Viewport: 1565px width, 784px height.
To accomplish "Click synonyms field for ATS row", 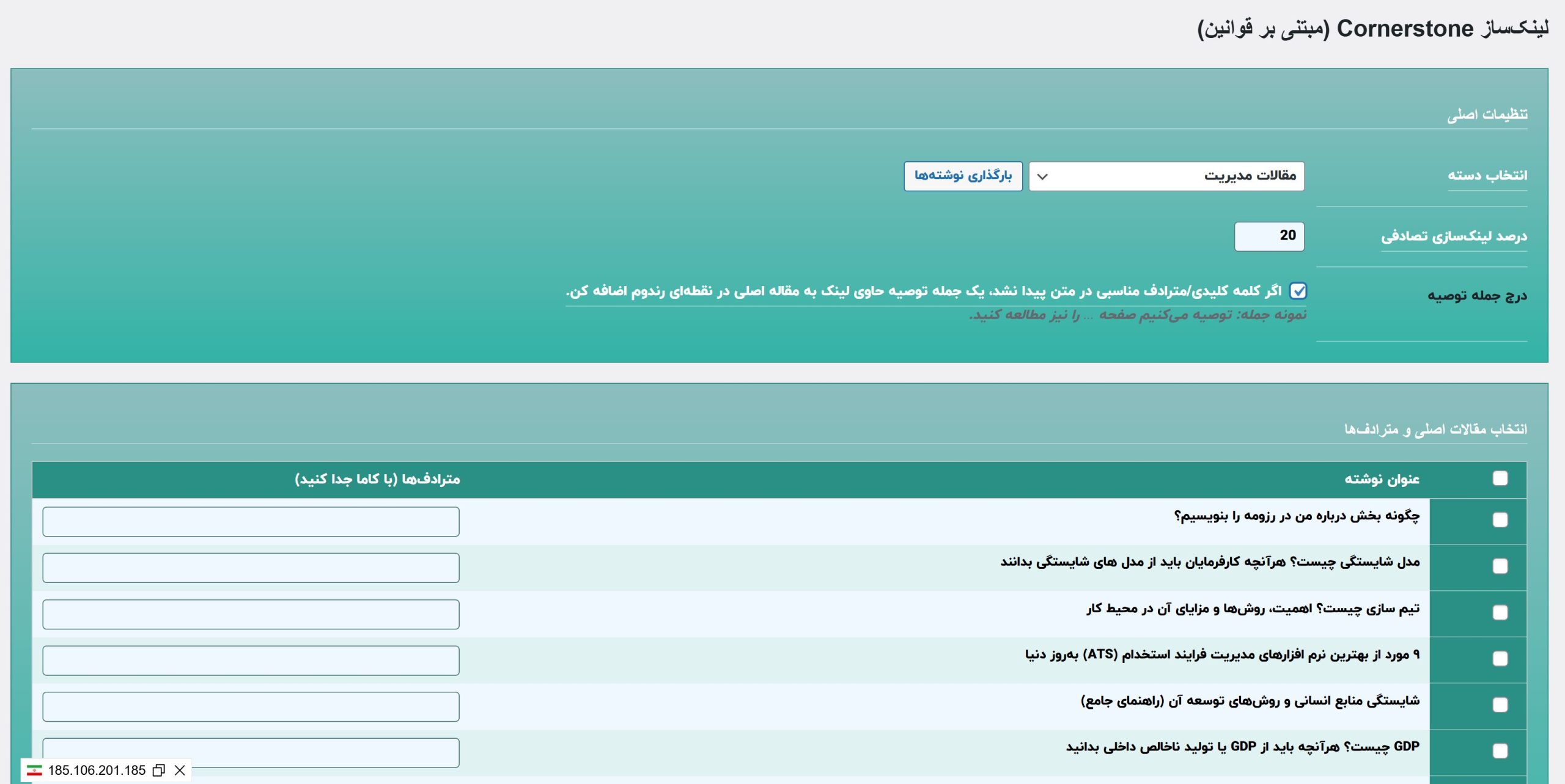I will point(251,661).
